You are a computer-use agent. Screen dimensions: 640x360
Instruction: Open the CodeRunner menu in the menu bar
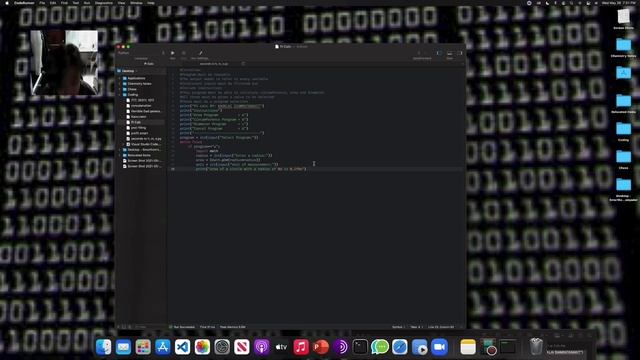(x=24, y=3)
